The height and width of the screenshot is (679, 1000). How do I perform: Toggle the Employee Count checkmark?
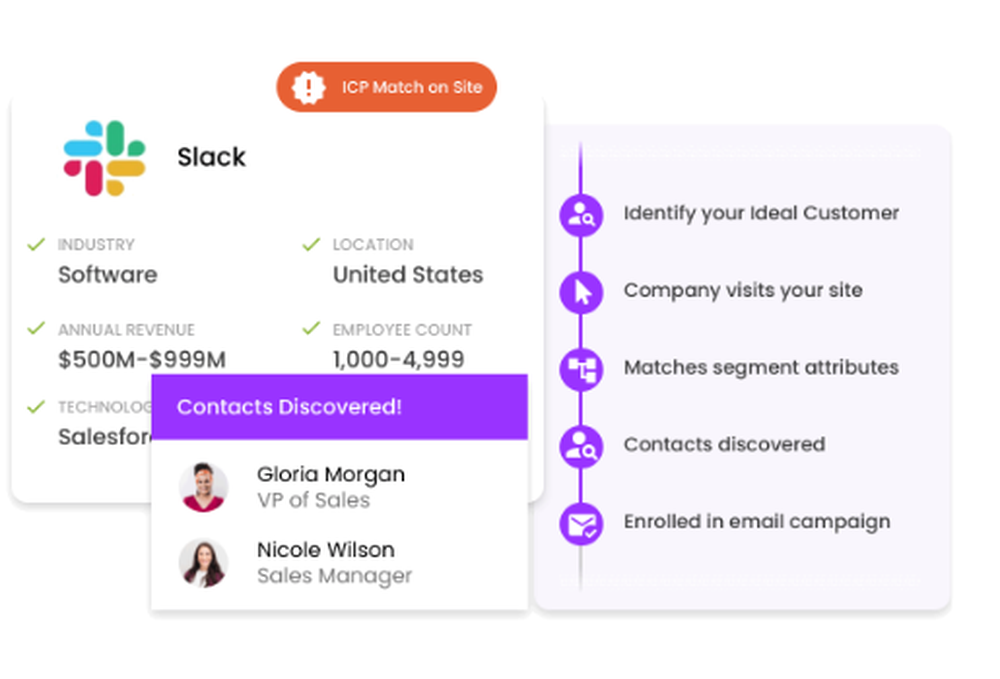(x=311, y=328)
